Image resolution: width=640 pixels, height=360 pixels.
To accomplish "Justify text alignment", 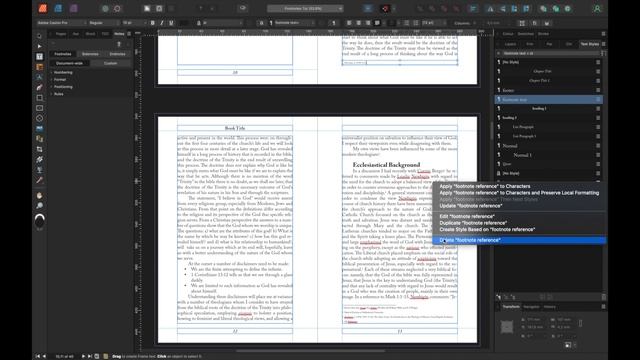I will [377, 23].
